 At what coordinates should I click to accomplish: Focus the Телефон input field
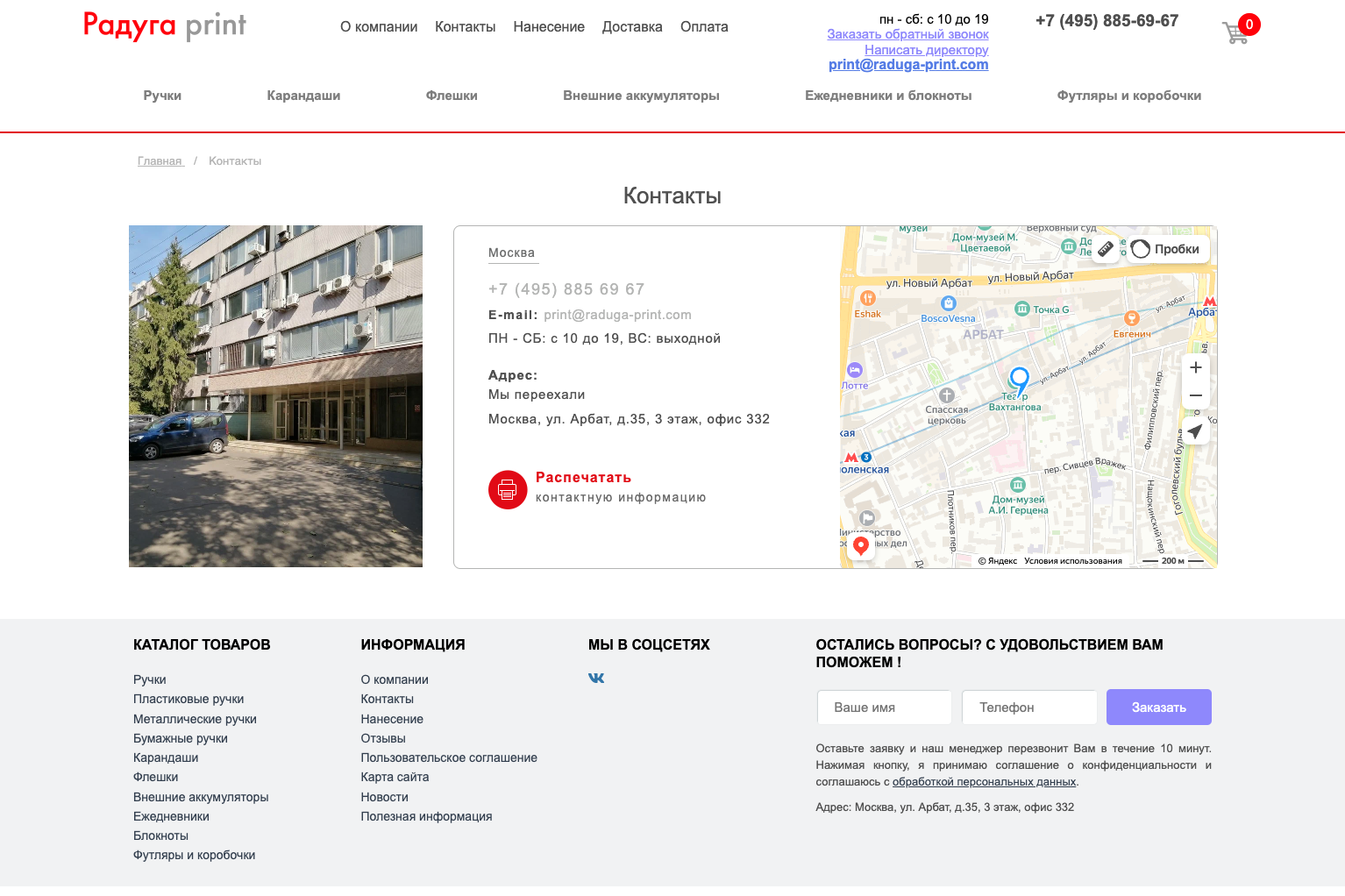click(x=1028, y=708)
